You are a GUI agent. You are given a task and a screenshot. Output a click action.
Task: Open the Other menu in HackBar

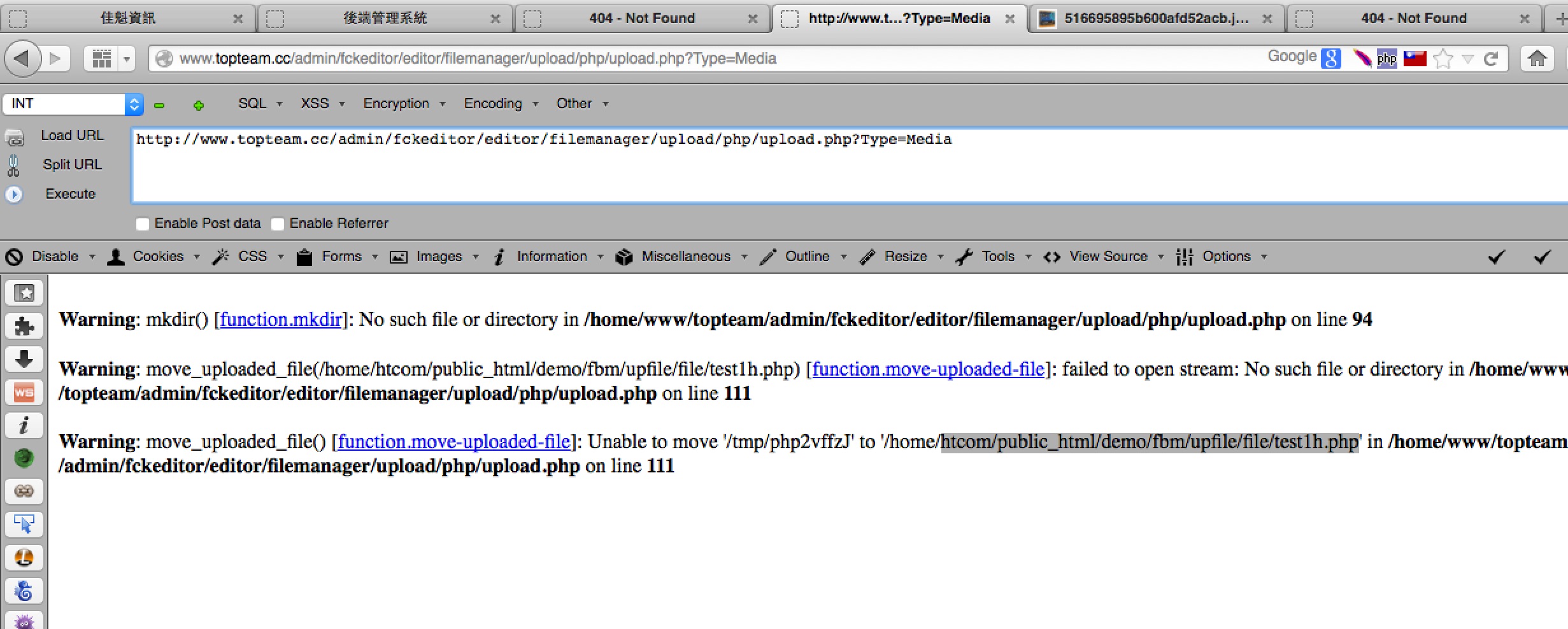582,104
